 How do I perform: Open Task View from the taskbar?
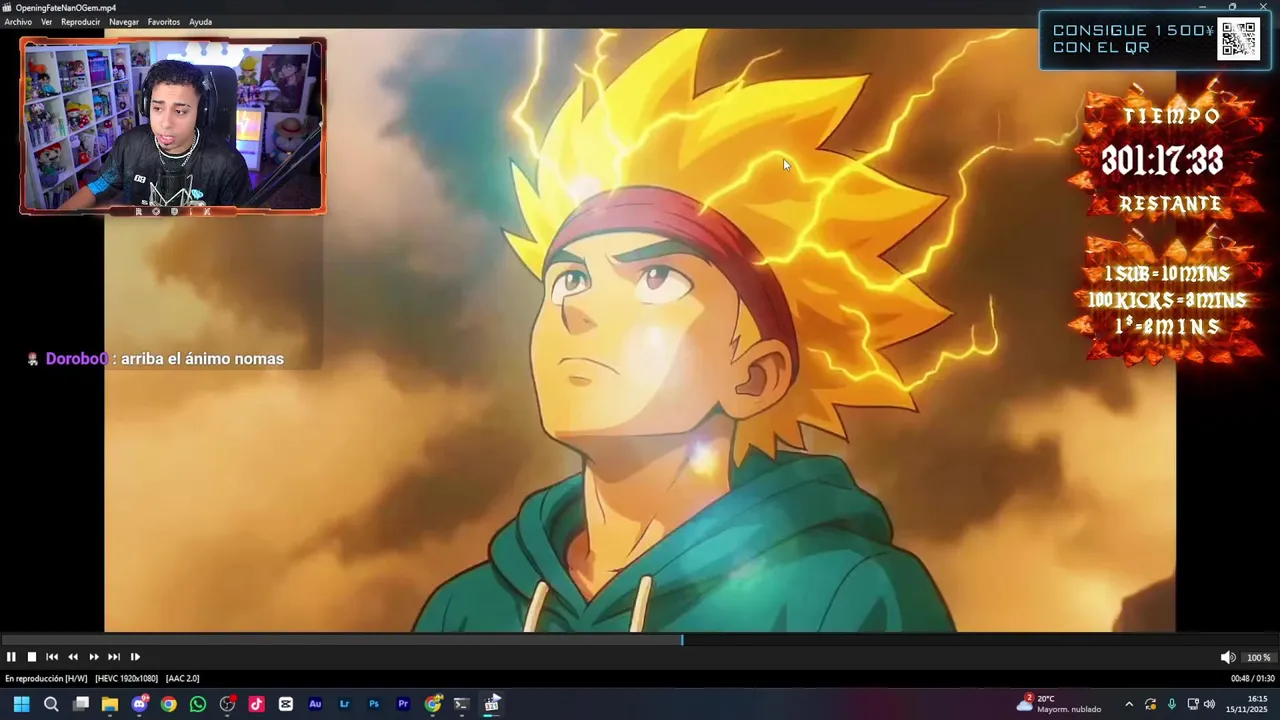[81, 704]
